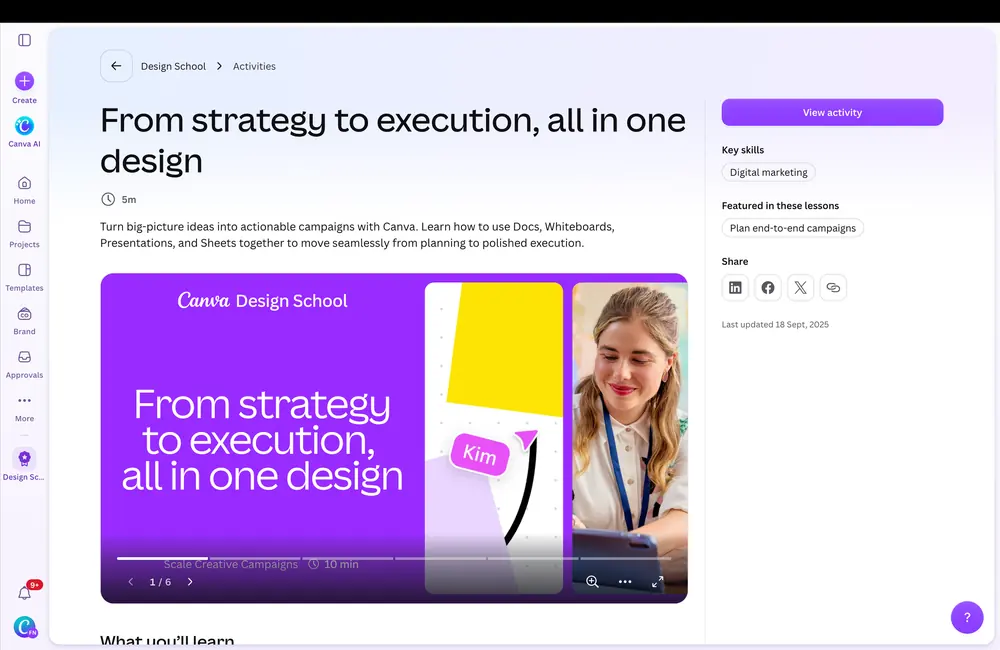
Task: Click the purple Create plus button
Action: coord(24,81)
